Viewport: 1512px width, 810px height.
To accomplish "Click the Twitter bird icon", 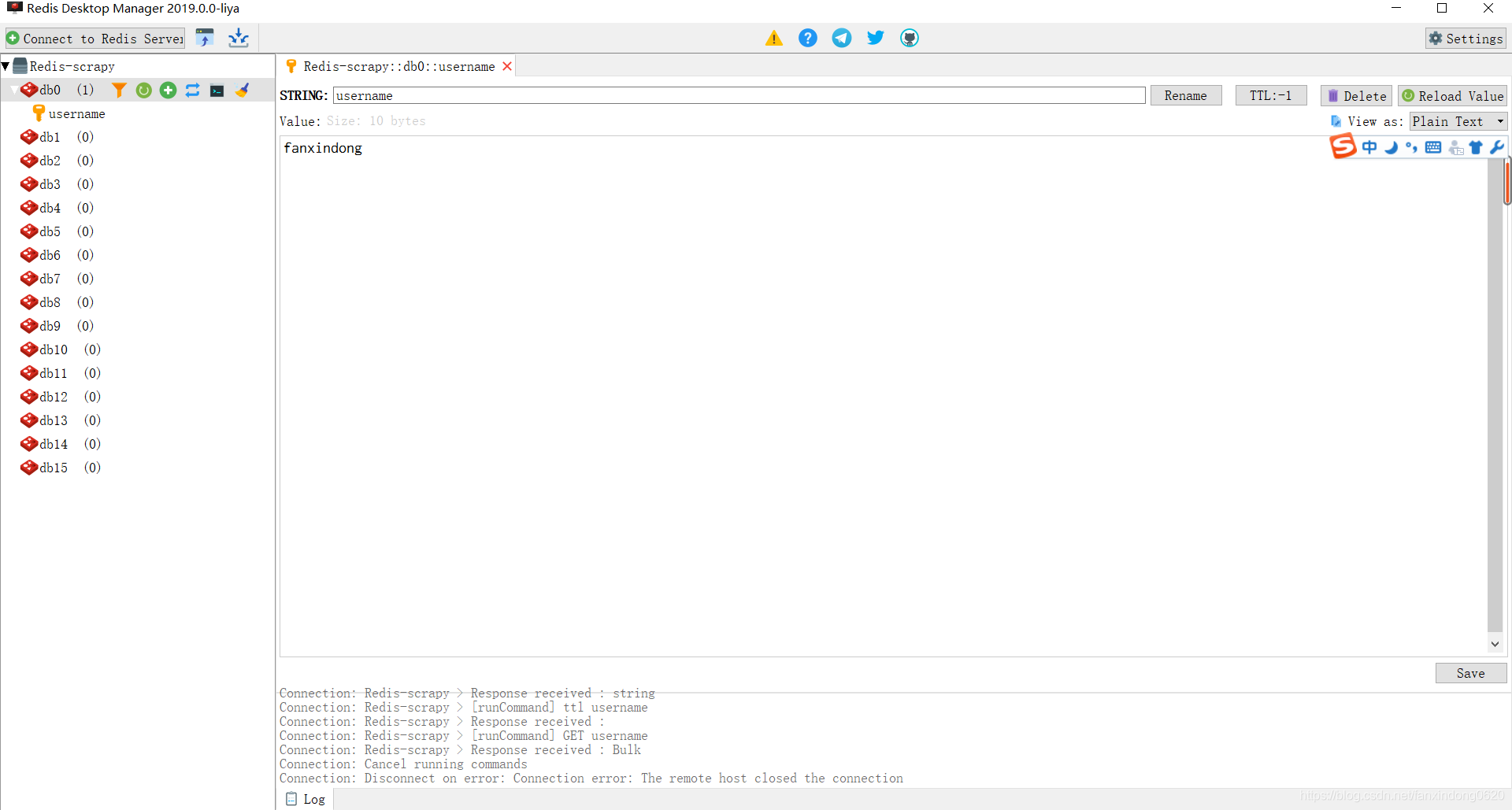I will [x=876, y=38].
